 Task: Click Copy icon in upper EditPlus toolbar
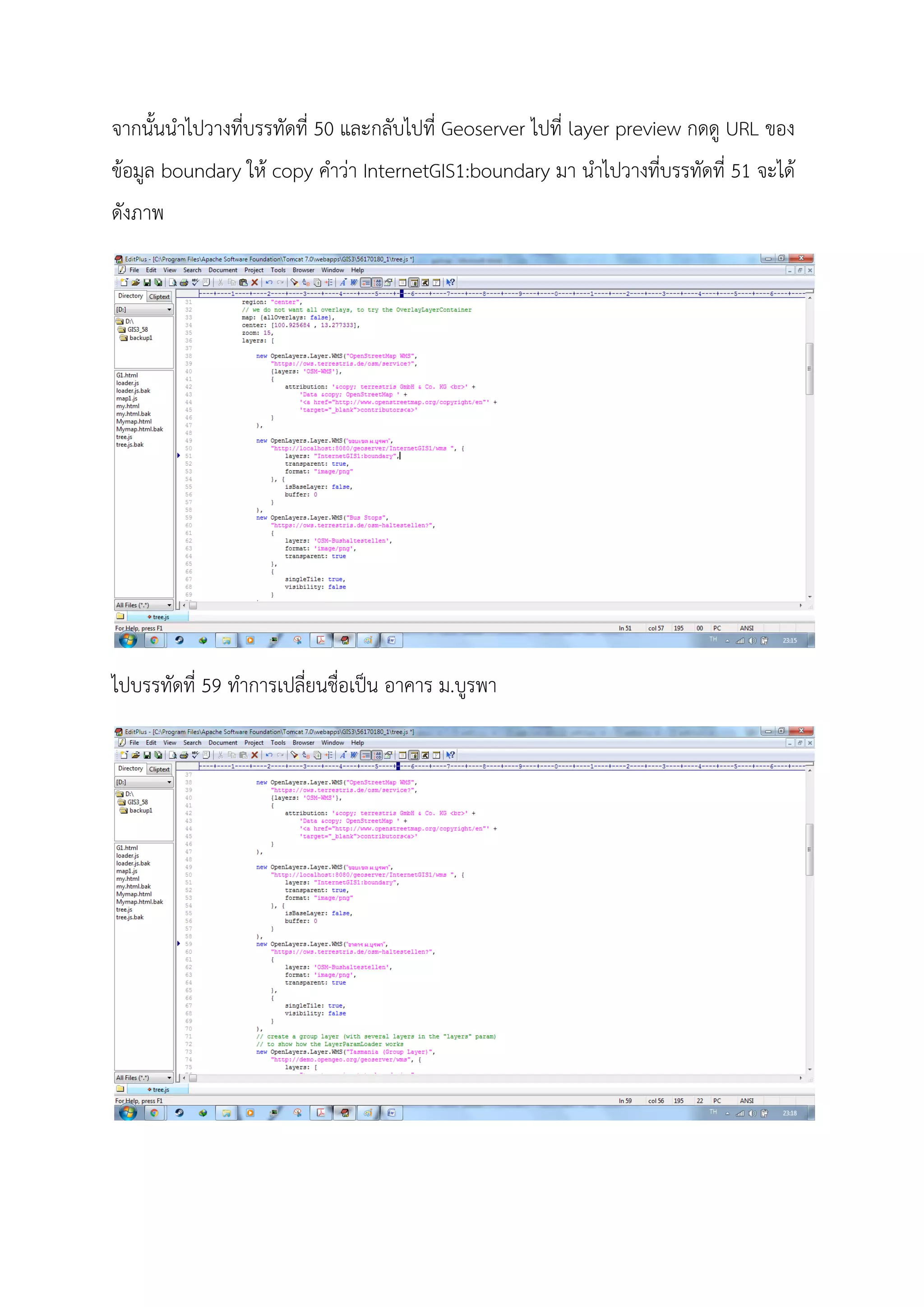231,283
